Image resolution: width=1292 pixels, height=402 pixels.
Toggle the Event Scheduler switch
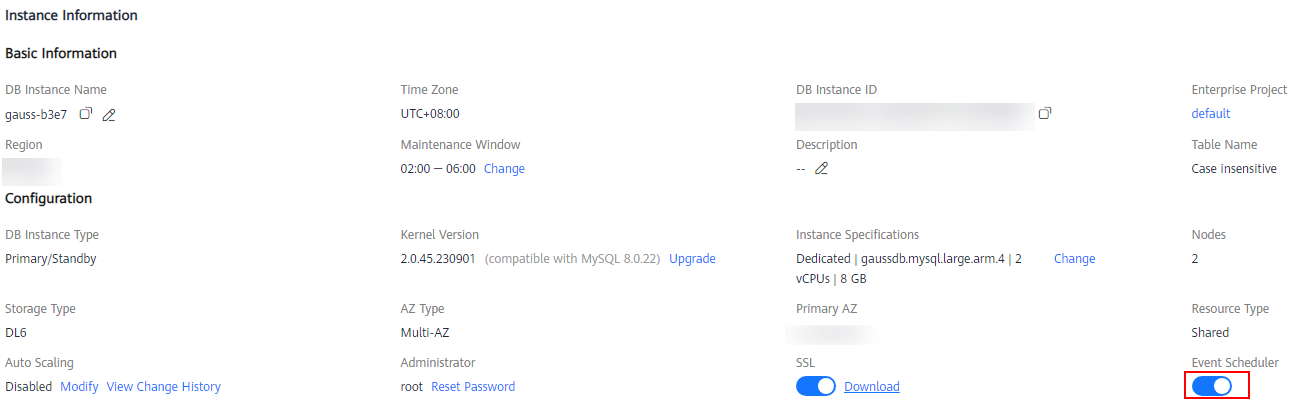1212,386
